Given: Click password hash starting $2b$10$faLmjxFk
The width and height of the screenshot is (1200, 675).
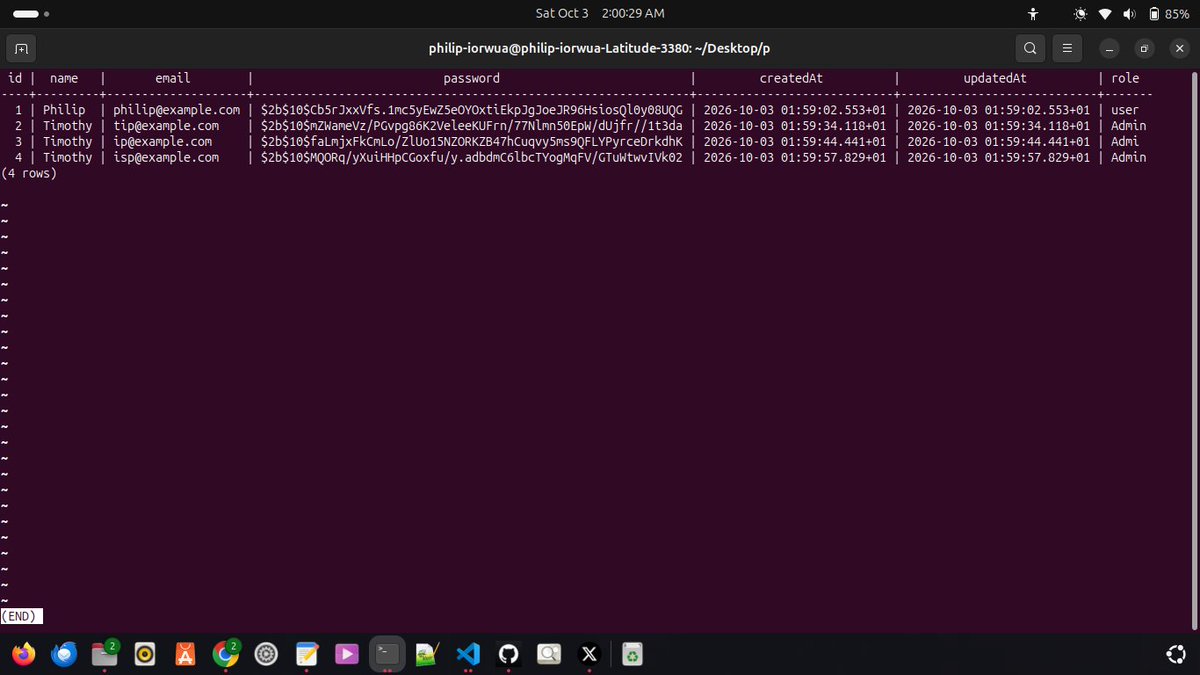Looking at the screenshot, I should coord(471,142).
